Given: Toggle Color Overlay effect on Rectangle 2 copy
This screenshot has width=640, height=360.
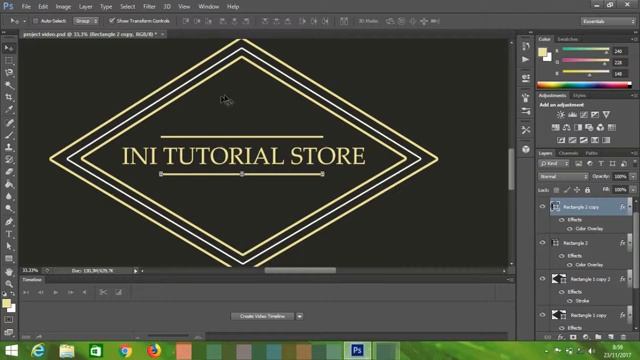Looking at the screenshot, I should [570, 229].
